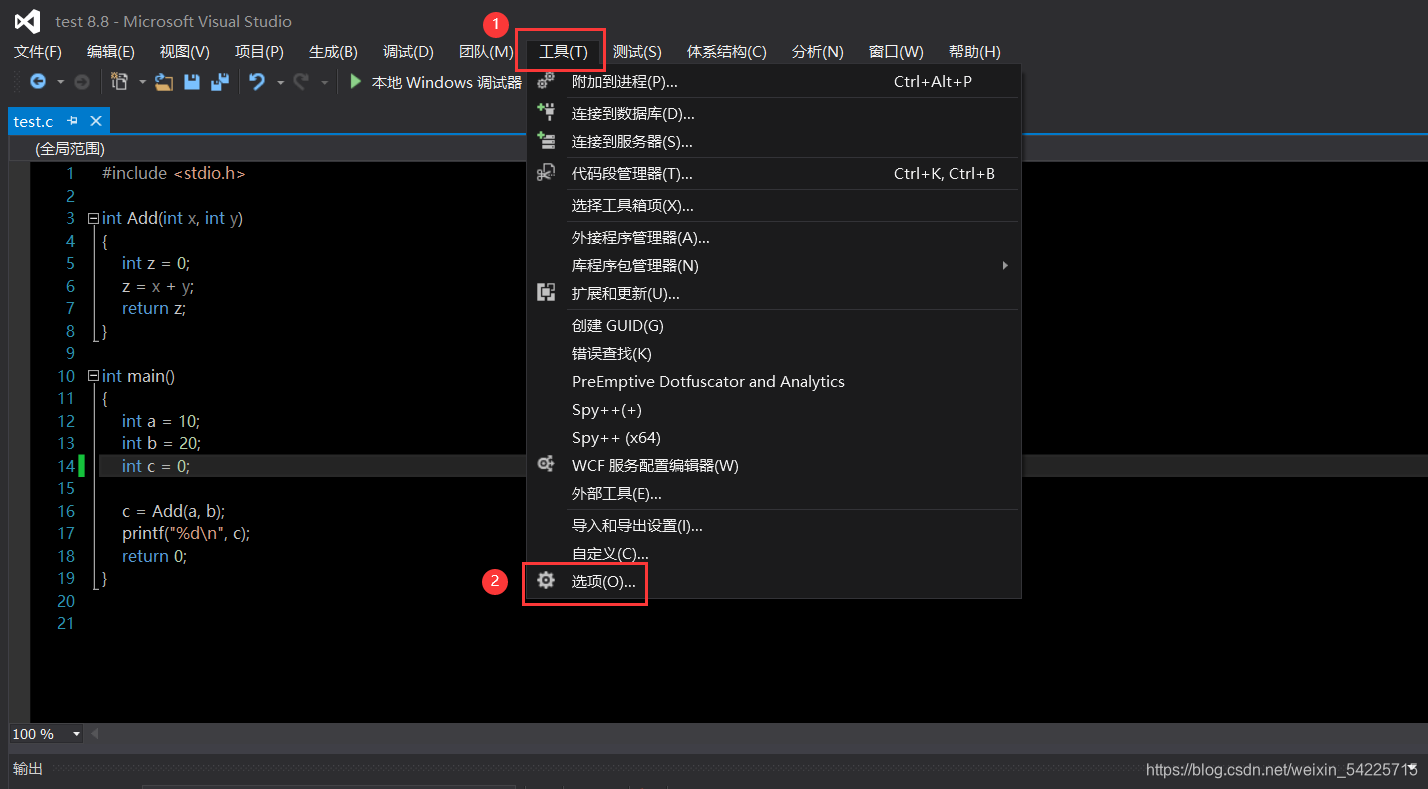1428x789 pixels.
Task: Open the 测试(S) menu
Action: [637, 52]
